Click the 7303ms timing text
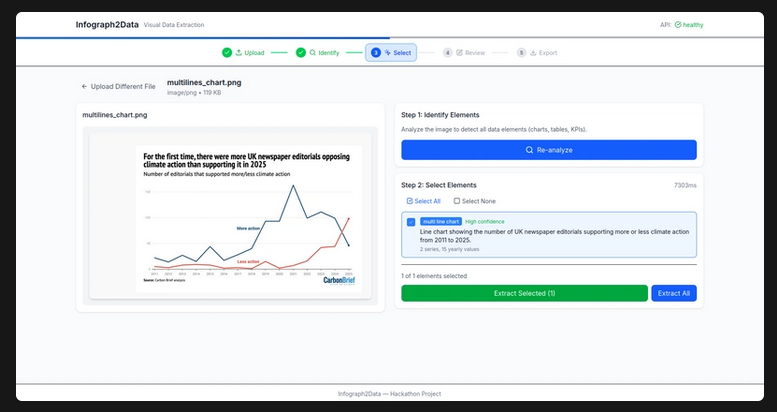This screenshot has width=777, height=412. (x=685, y=185)
